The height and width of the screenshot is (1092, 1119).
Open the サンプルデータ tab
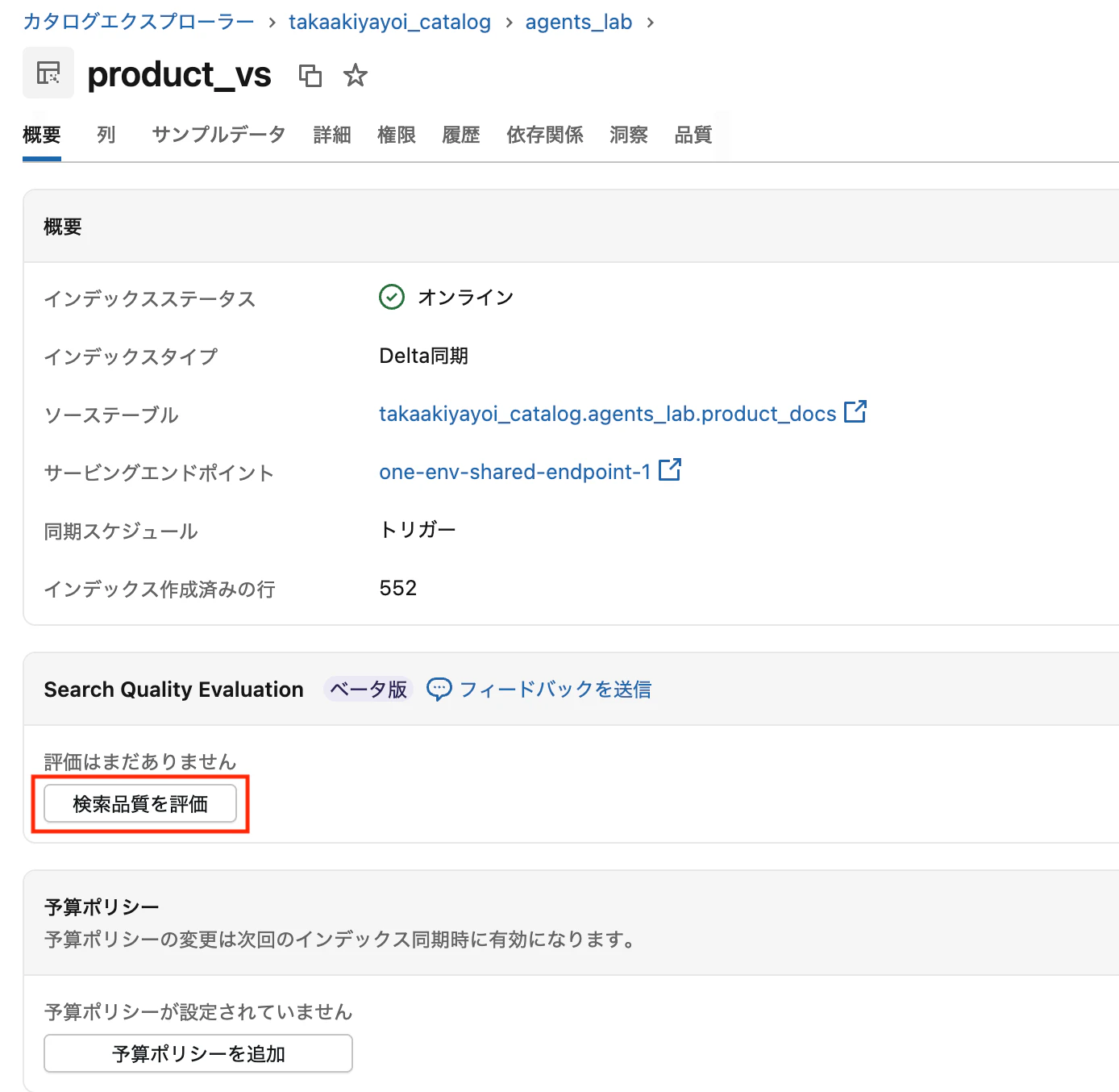pos(217,135)
